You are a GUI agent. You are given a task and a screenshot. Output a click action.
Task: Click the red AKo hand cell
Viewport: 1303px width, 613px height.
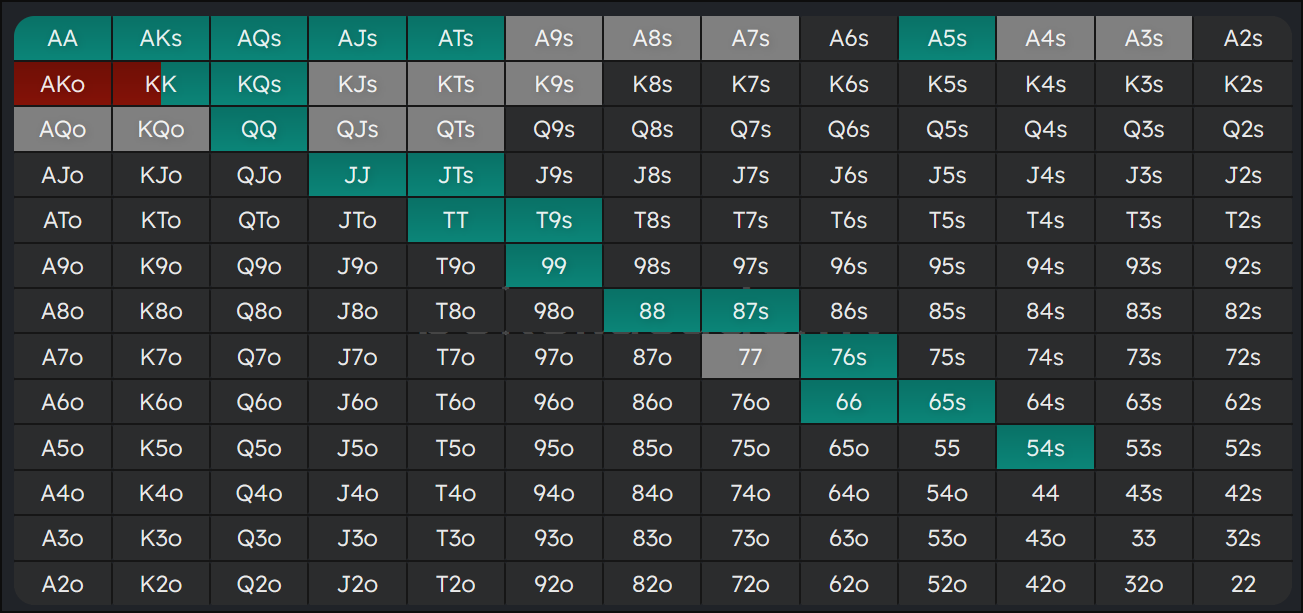(62, 85)
